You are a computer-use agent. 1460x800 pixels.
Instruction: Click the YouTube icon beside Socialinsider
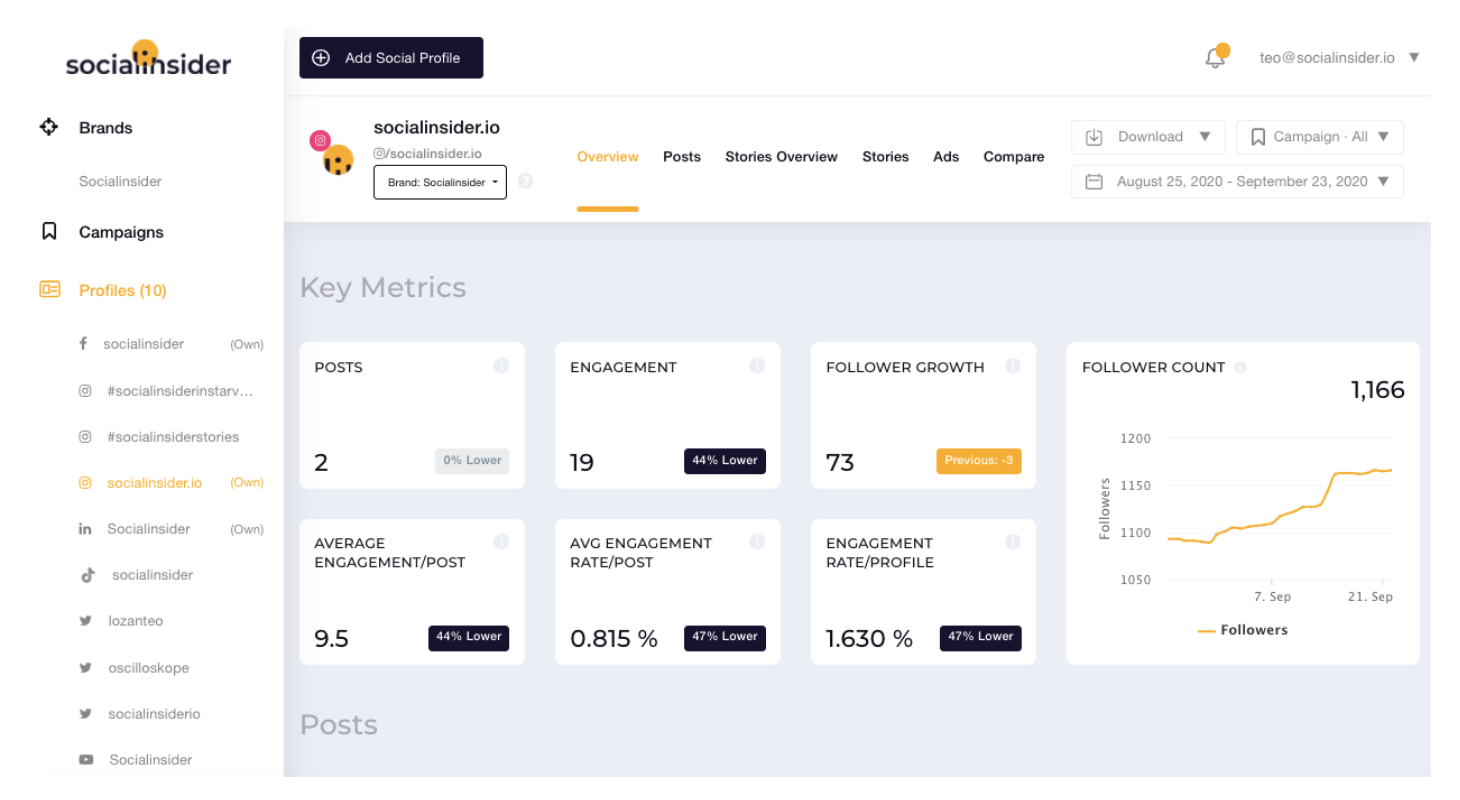[86, 760]
